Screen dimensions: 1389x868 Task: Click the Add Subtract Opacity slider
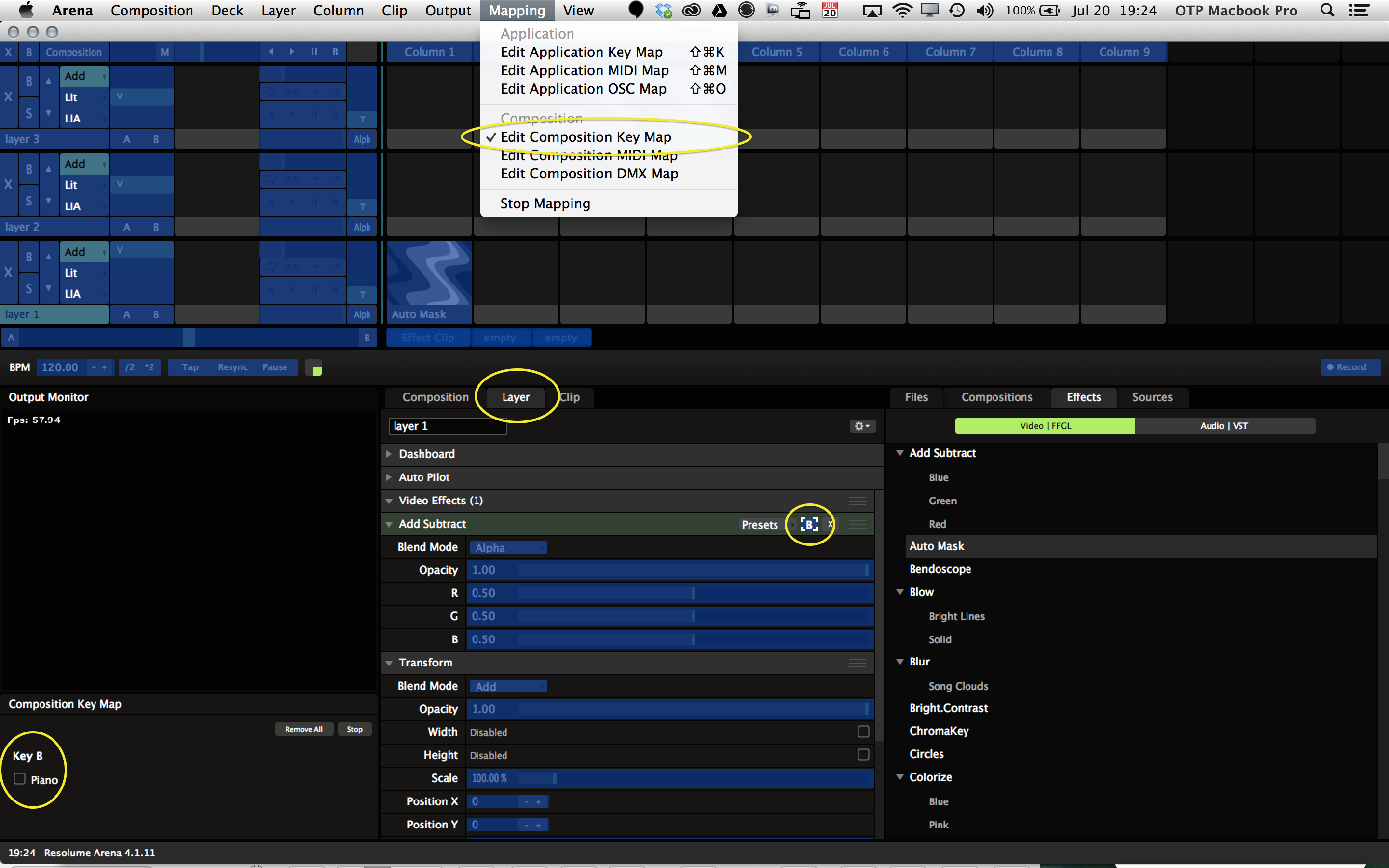(x=668, y=570)
